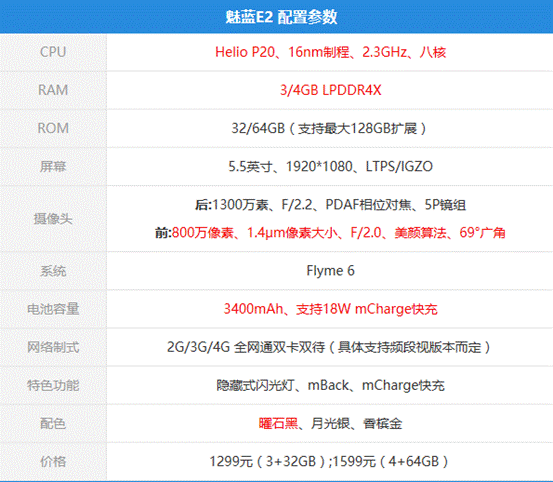Screen dimensions: 553x482
Task: Select the 网络制式 row label
Action: click(53, 347)
